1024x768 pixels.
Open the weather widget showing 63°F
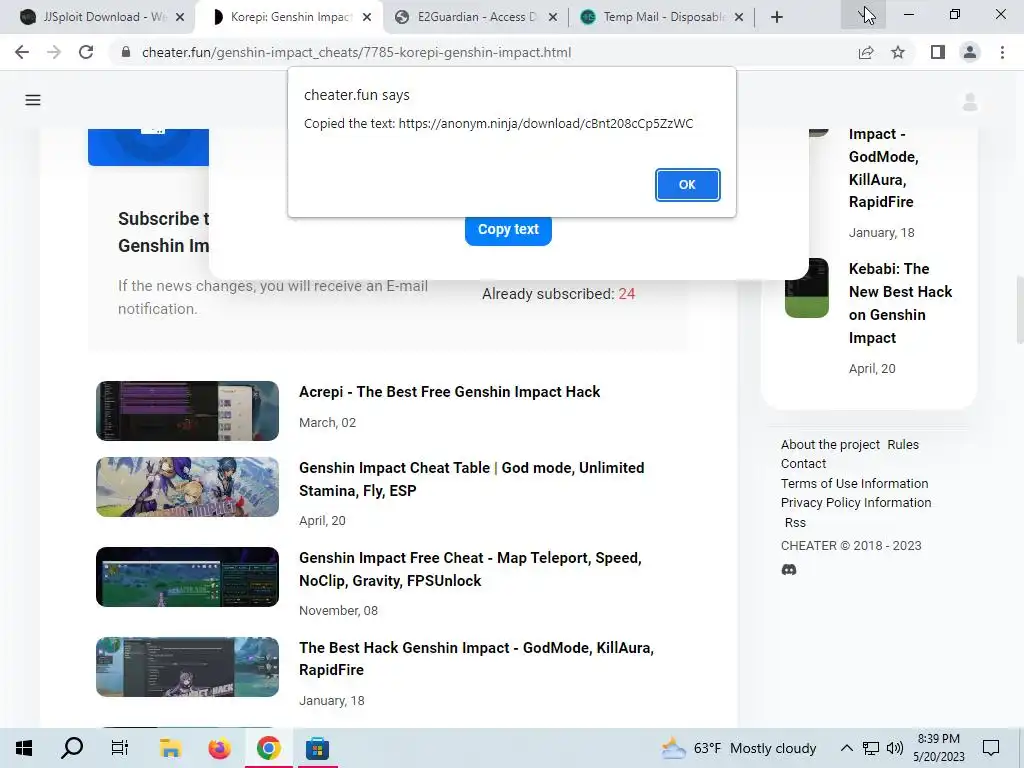pyautogui.click(x=738, y=748)
